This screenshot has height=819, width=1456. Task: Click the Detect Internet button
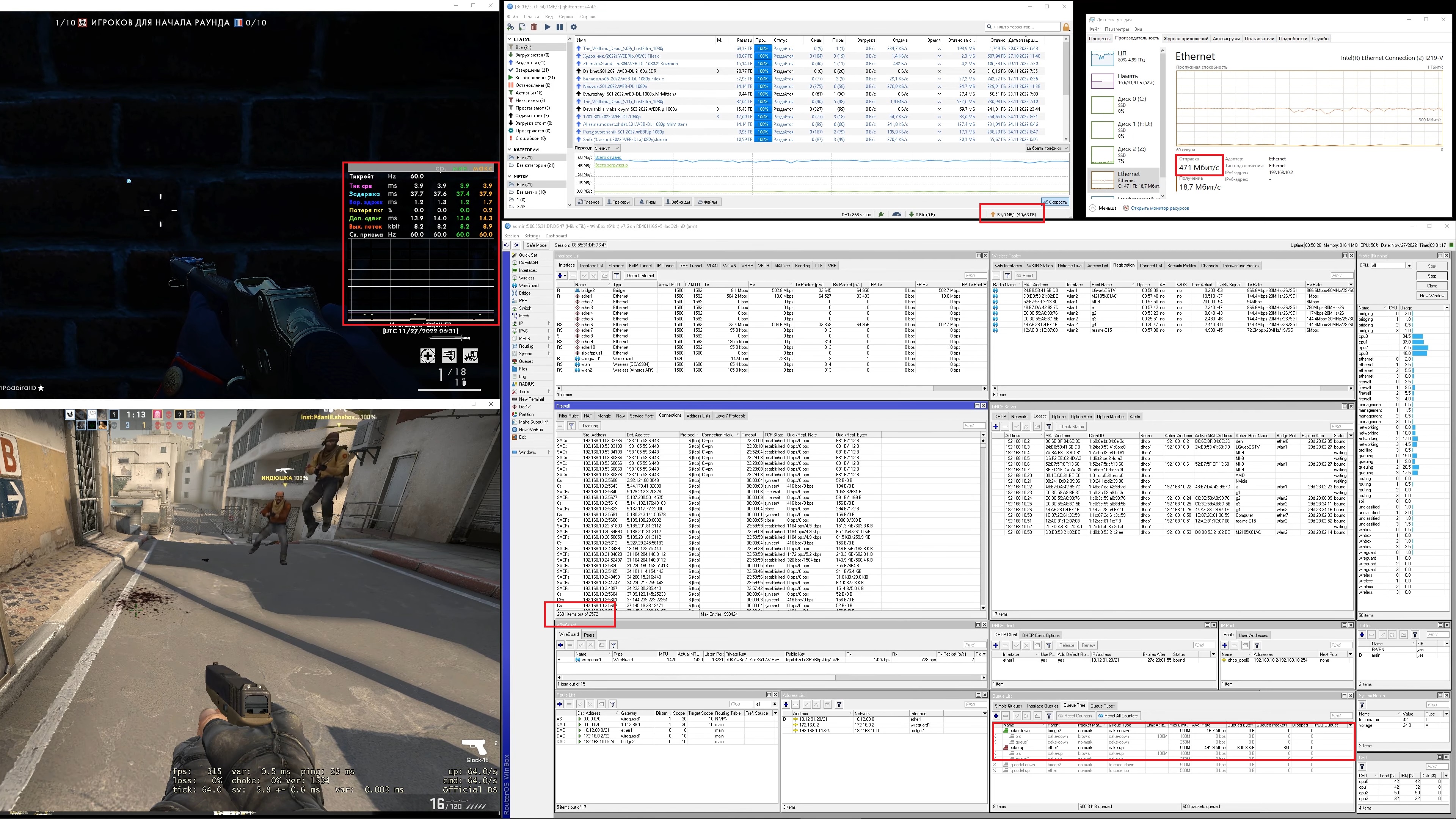click(x=640, y=276)
